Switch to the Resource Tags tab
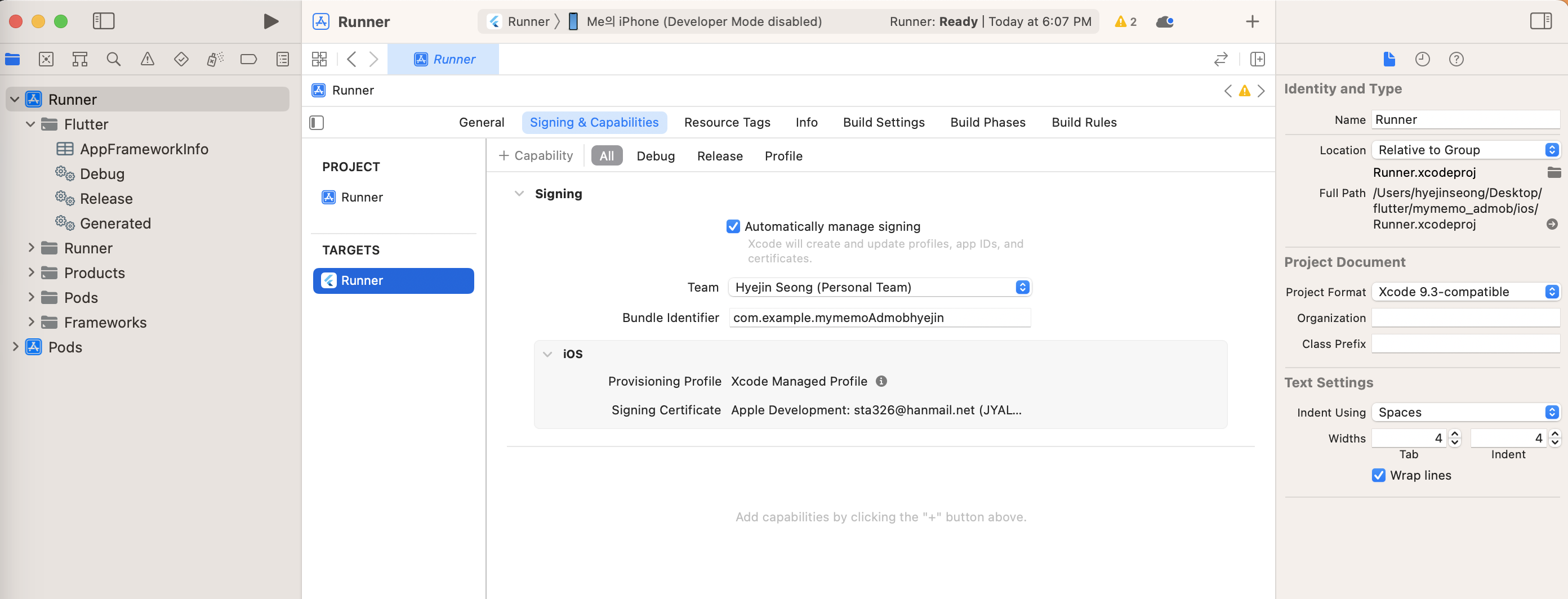The width and height of the screenshot is (1568, 599). coord(727,123)
